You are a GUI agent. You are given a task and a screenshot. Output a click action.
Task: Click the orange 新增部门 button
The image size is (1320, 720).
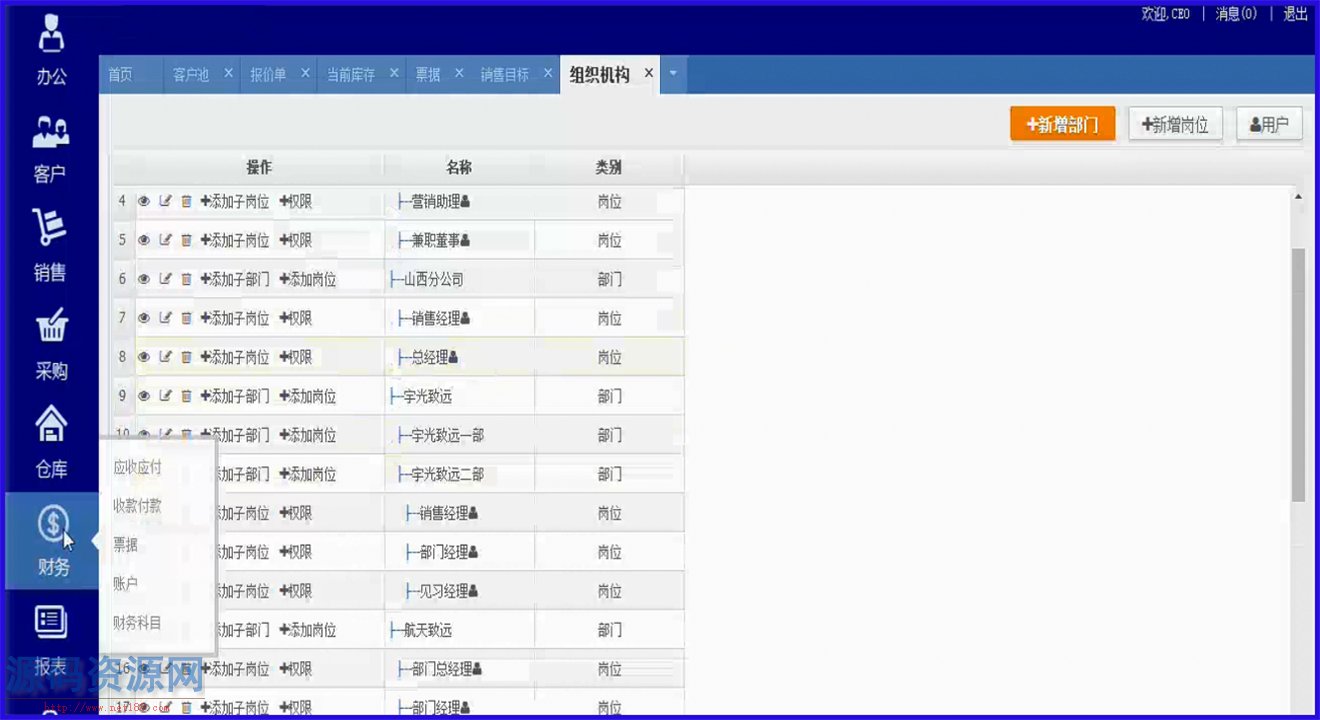tap(1062, 124)
